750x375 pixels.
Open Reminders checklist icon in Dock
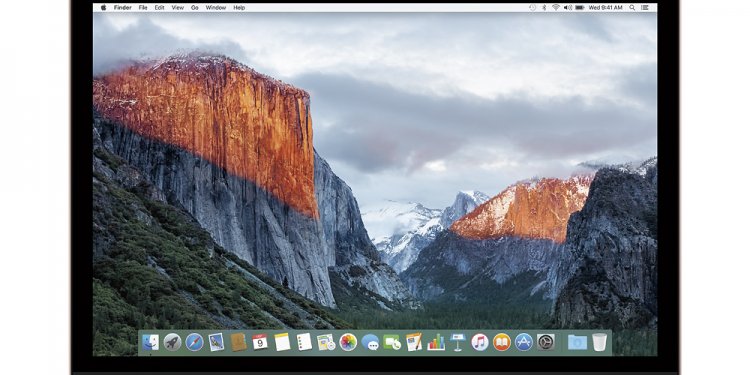tap(304, 342)
